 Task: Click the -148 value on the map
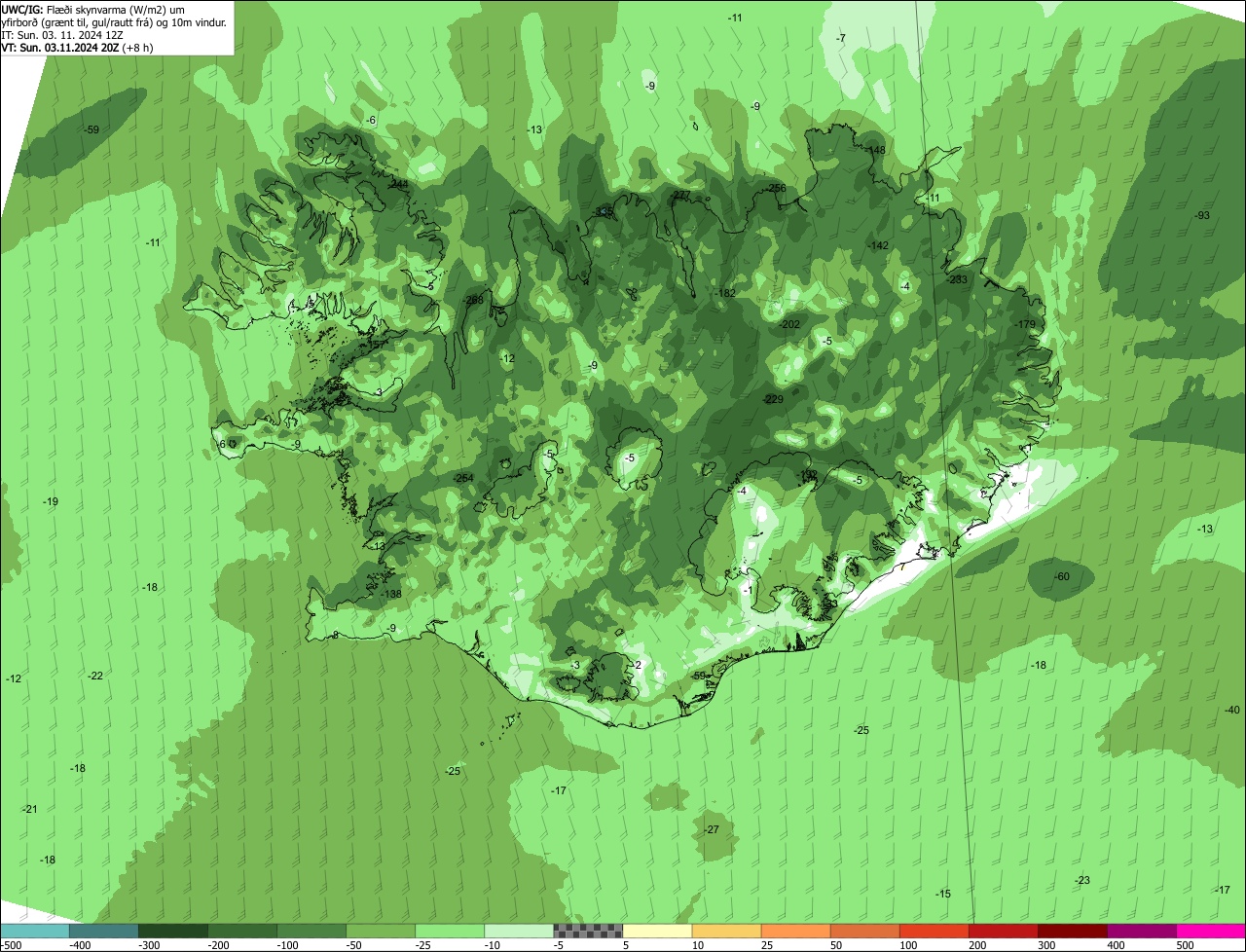coord(876,150)
